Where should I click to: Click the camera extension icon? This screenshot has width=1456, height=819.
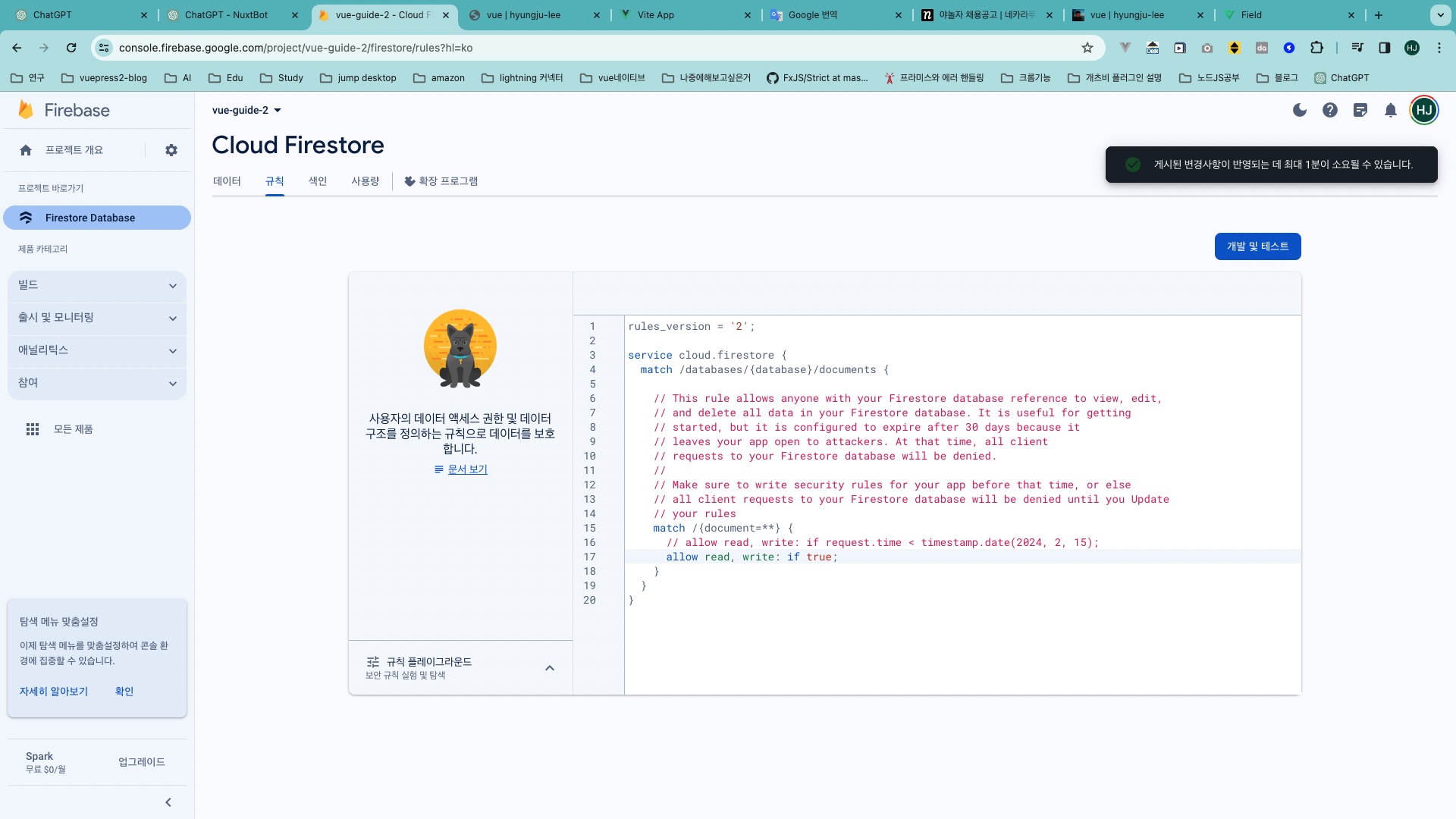click(x=1207, y=48)
